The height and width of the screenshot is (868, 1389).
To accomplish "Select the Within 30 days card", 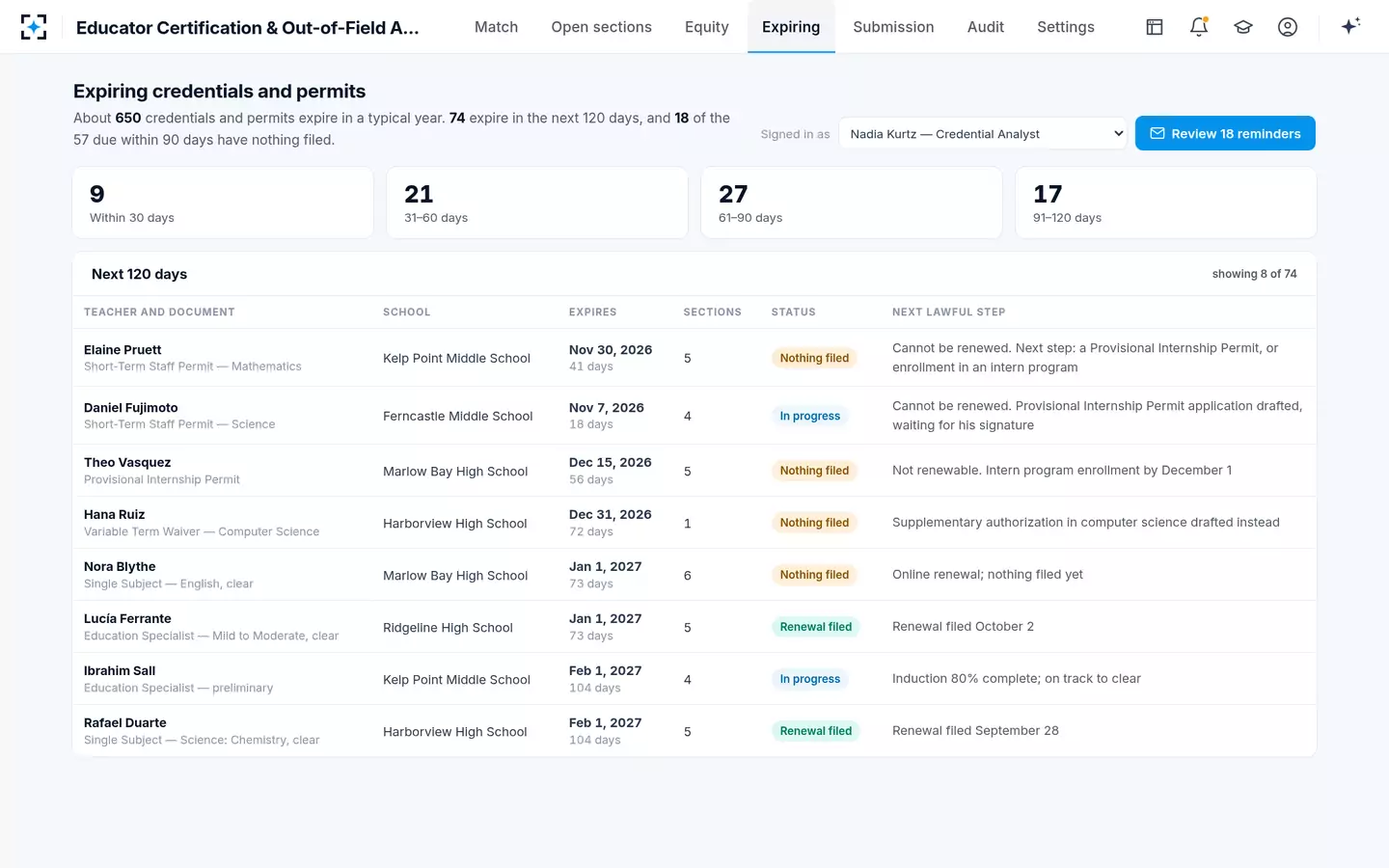I will click(223, 203).
